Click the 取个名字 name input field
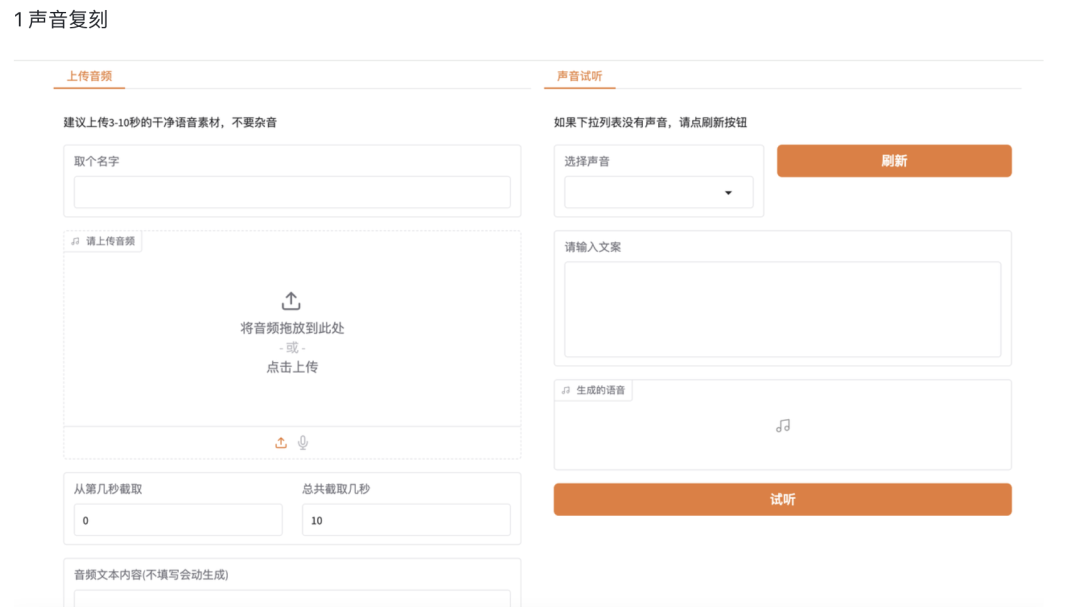The width and height of the screenshot is (1080, 607). coord(291,192)
